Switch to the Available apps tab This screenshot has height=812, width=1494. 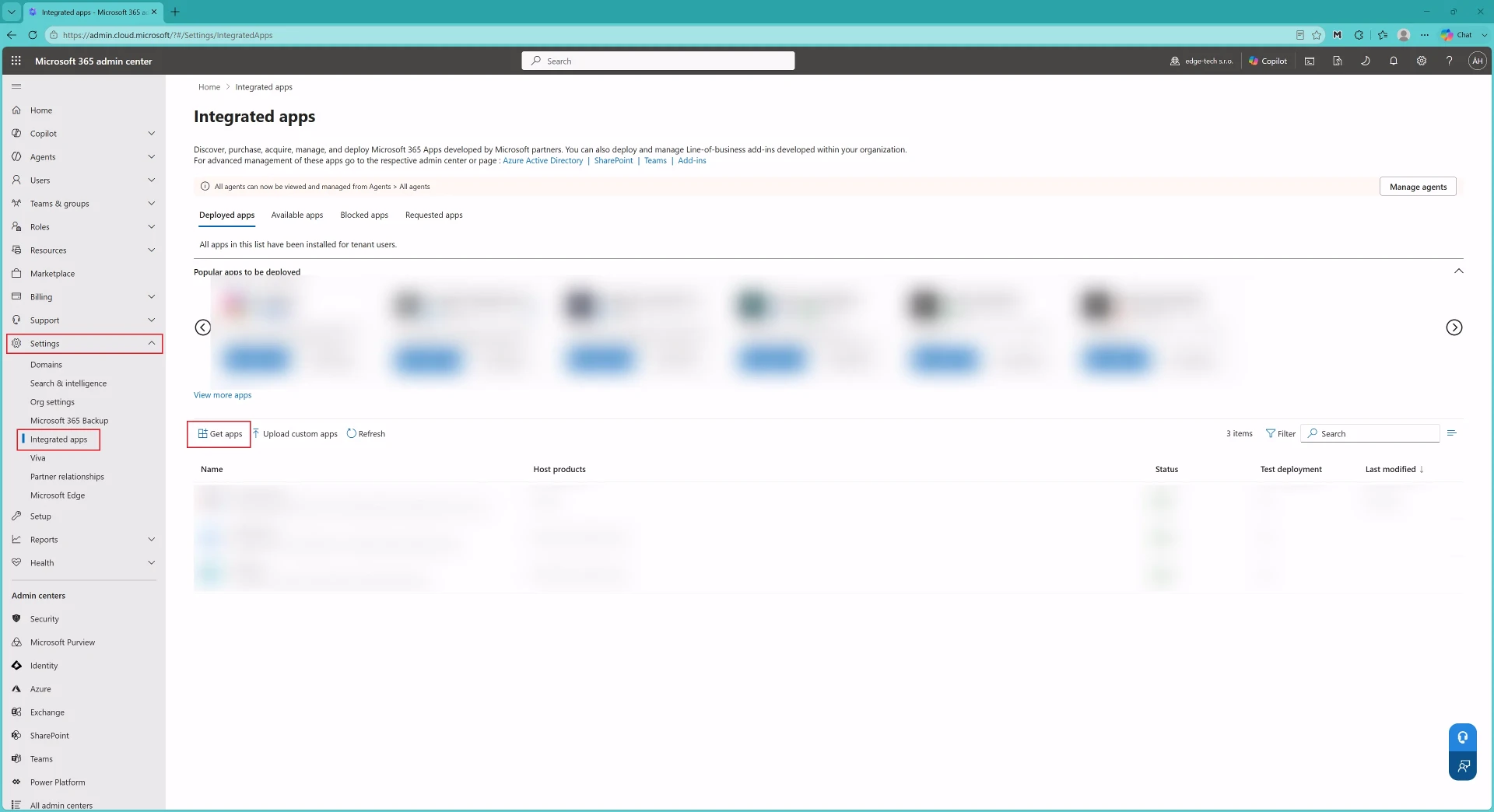(296, 215)
